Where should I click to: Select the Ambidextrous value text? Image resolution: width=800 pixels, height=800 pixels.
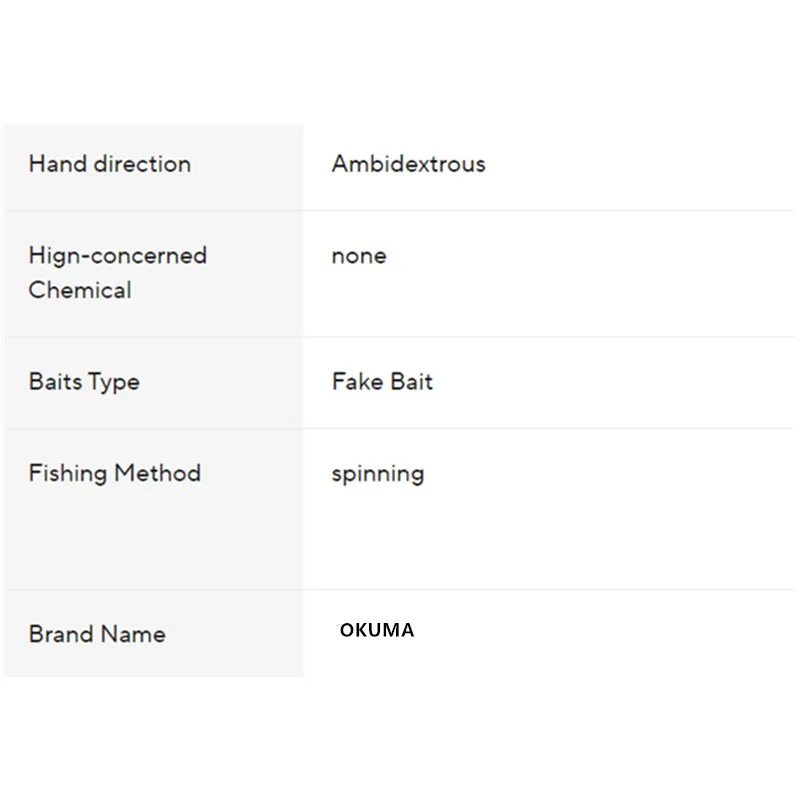(x=408, y=164)
